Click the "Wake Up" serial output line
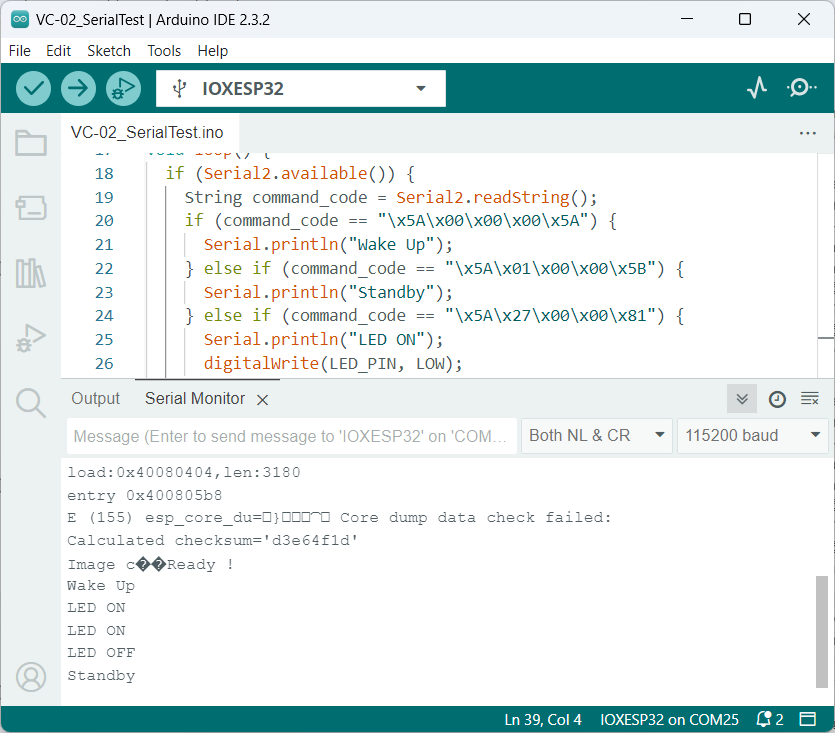 pyautogui.click(x=101, y=586)
